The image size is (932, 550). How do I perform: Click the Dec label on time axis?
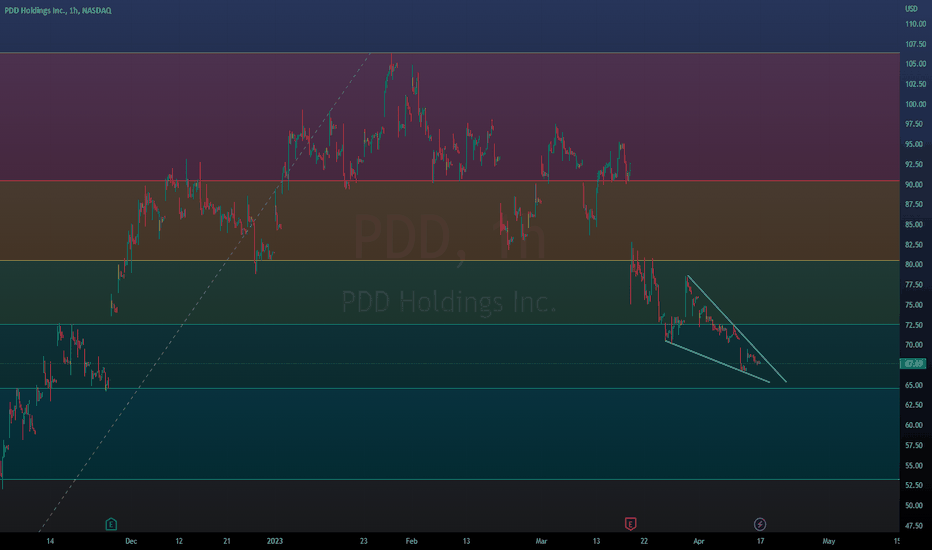click(131, 541)
